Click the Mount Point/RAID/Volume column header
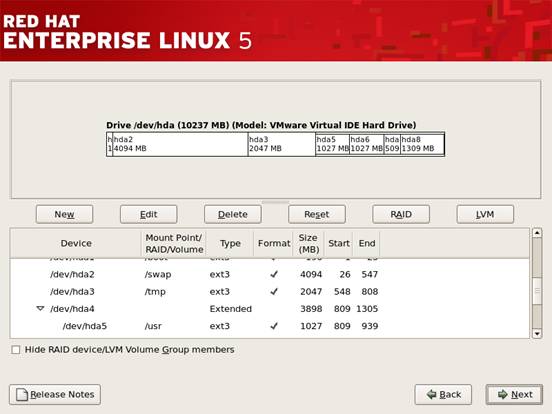The height and width of the screenshot is (414, 552). pos(174,243)
